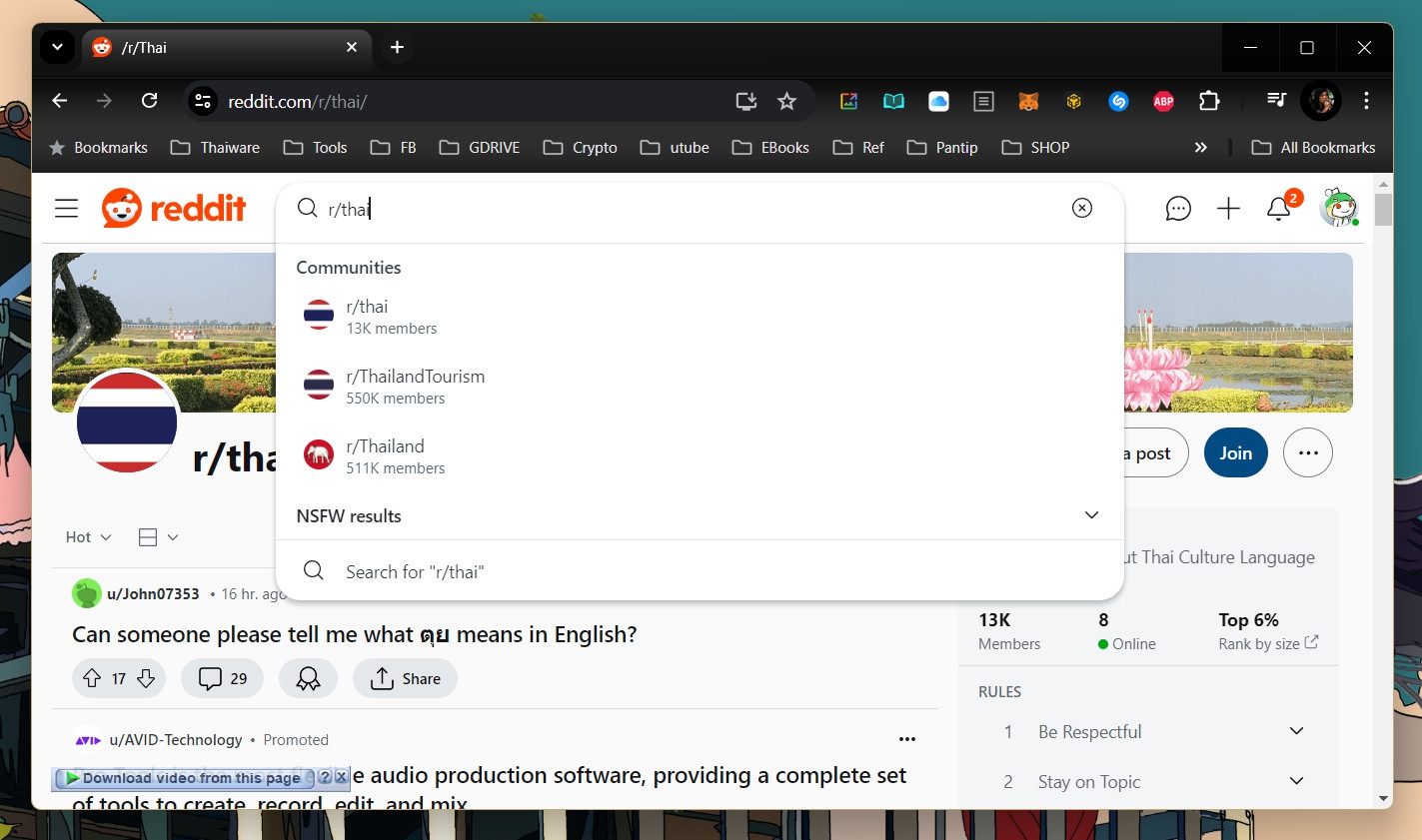Open the Chrome three-dot menu

tap(1366, 101)
